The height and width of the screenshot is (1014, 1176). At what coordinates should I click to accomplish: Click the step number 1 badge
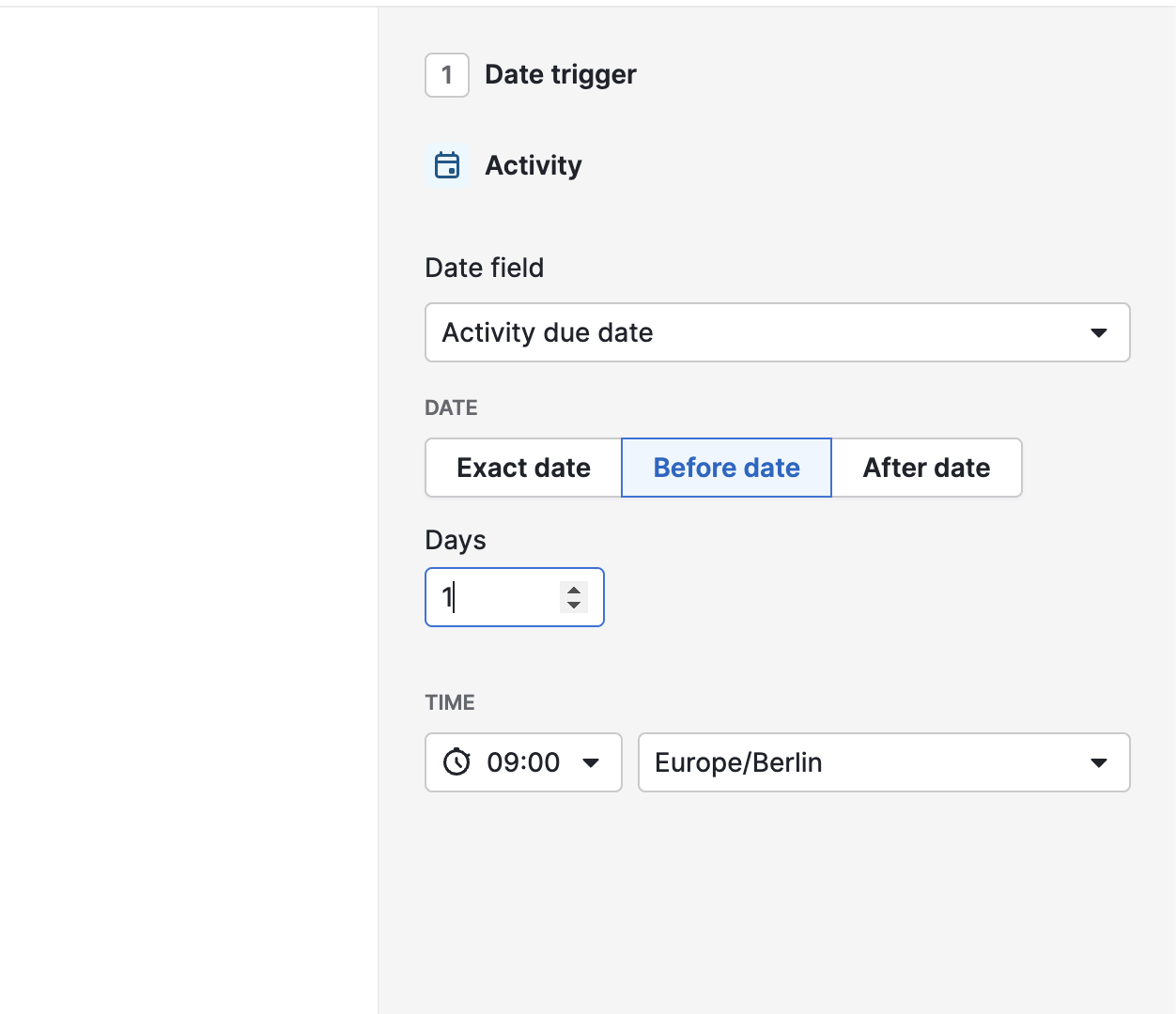tap(447, 75)
